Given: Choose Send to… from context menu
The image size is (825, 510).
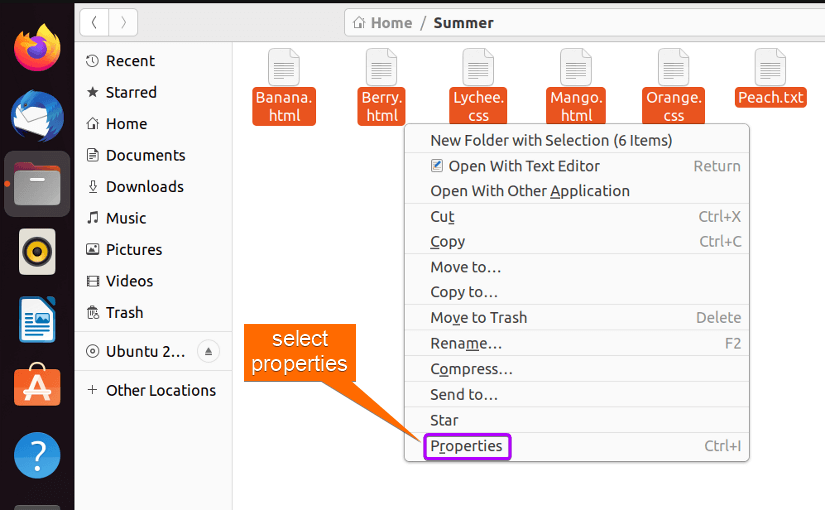Looking at the screenshot, I should pyautogui.click(x=577, y=395).
